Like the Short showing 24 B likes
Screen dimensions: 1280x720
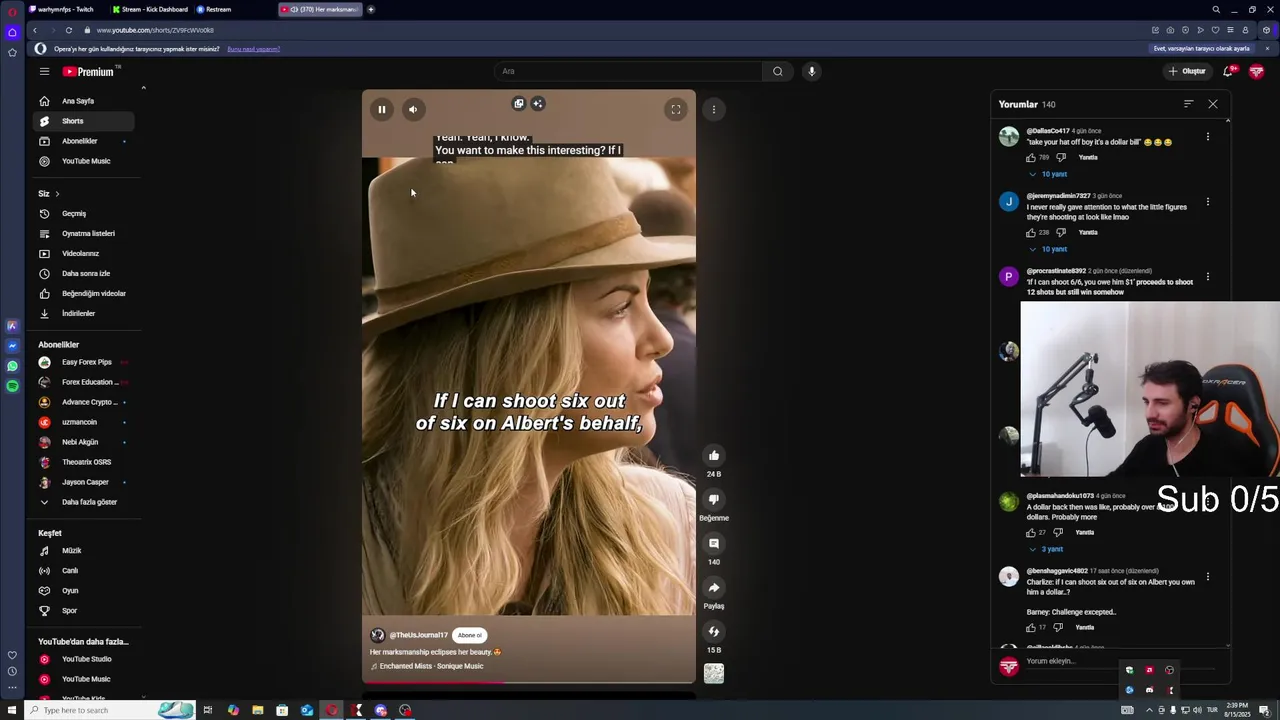coord(714,455)
